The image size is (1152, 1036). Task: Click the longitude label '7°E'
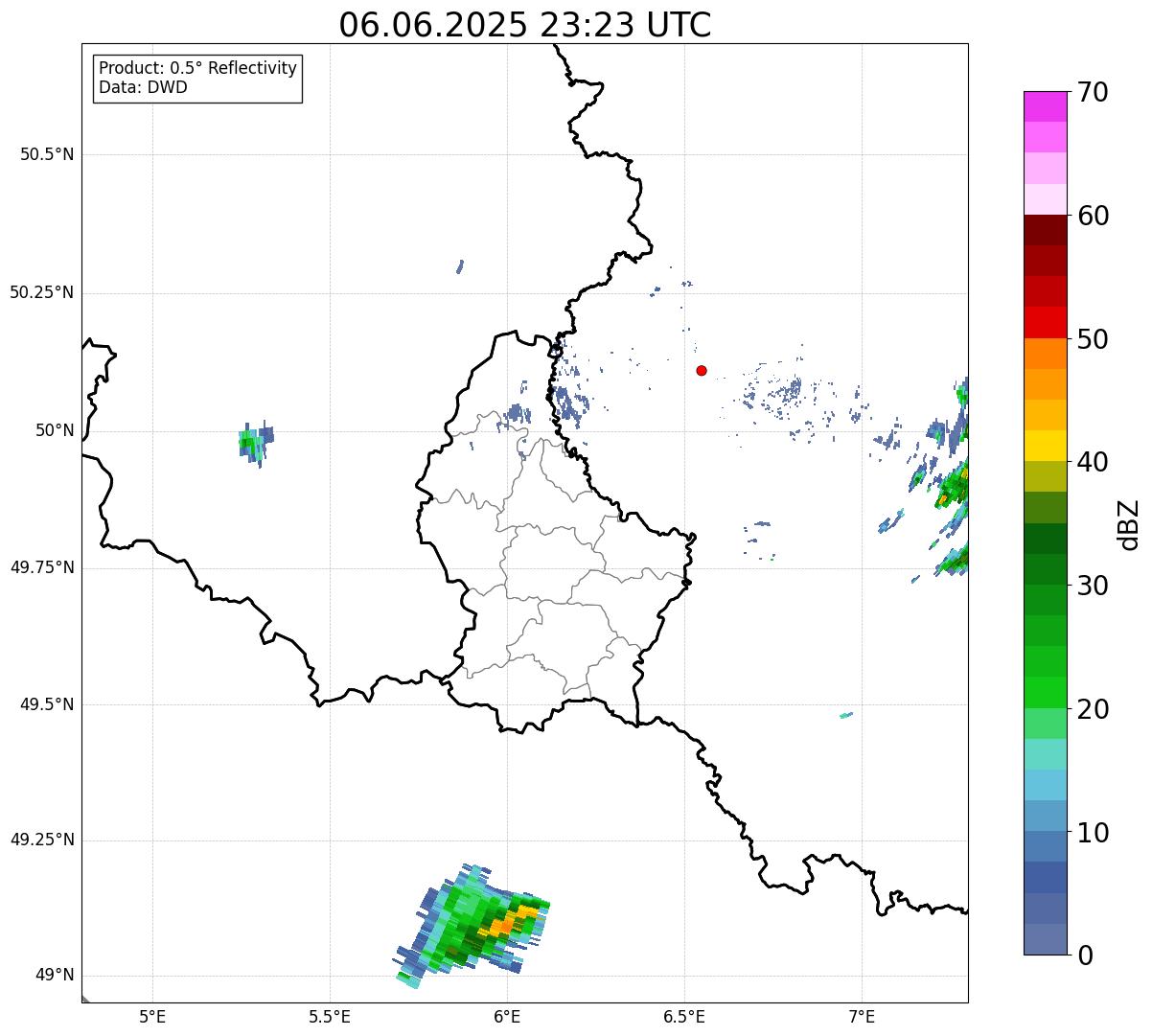tap(862, 1017)
